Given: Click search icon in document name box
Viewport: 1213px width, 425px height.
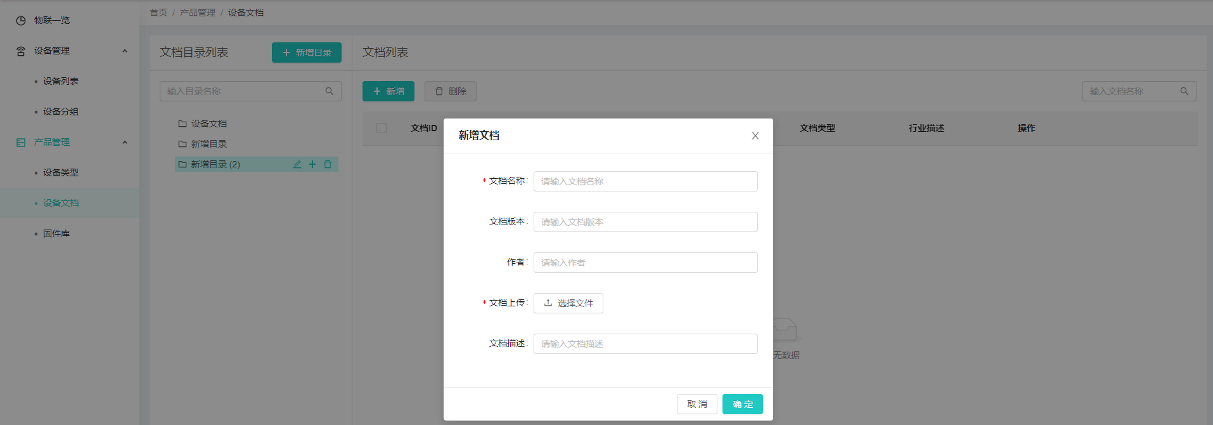Looking at the screenshot, I should coord(1184,91).
